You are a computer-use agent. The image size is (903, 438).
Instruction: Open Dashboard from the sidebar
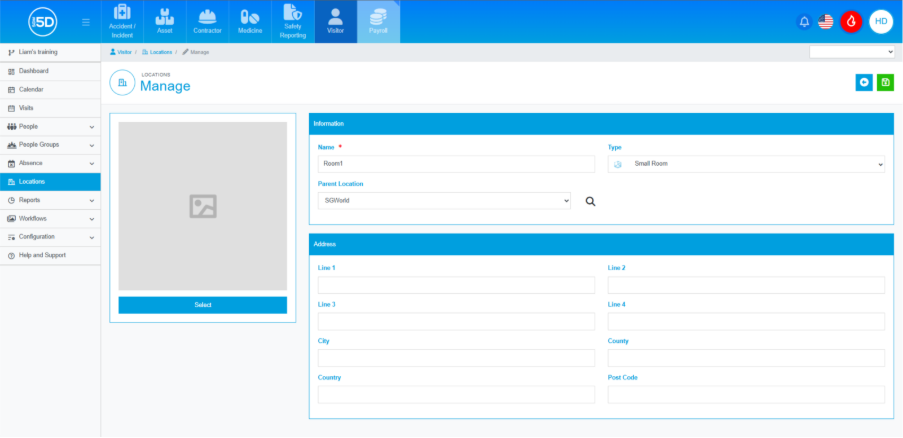coord(33,71)
